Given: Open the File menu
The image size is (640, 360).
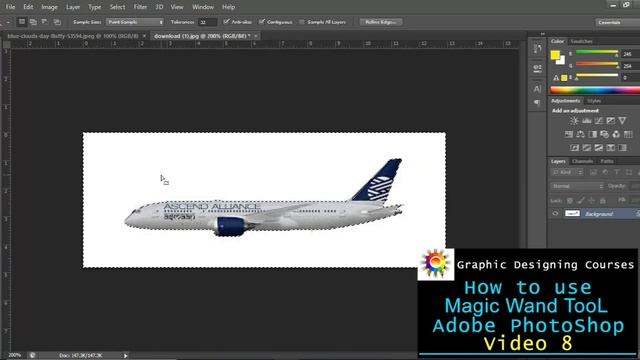Looking at the screenshot, I should tap(10, 7).
